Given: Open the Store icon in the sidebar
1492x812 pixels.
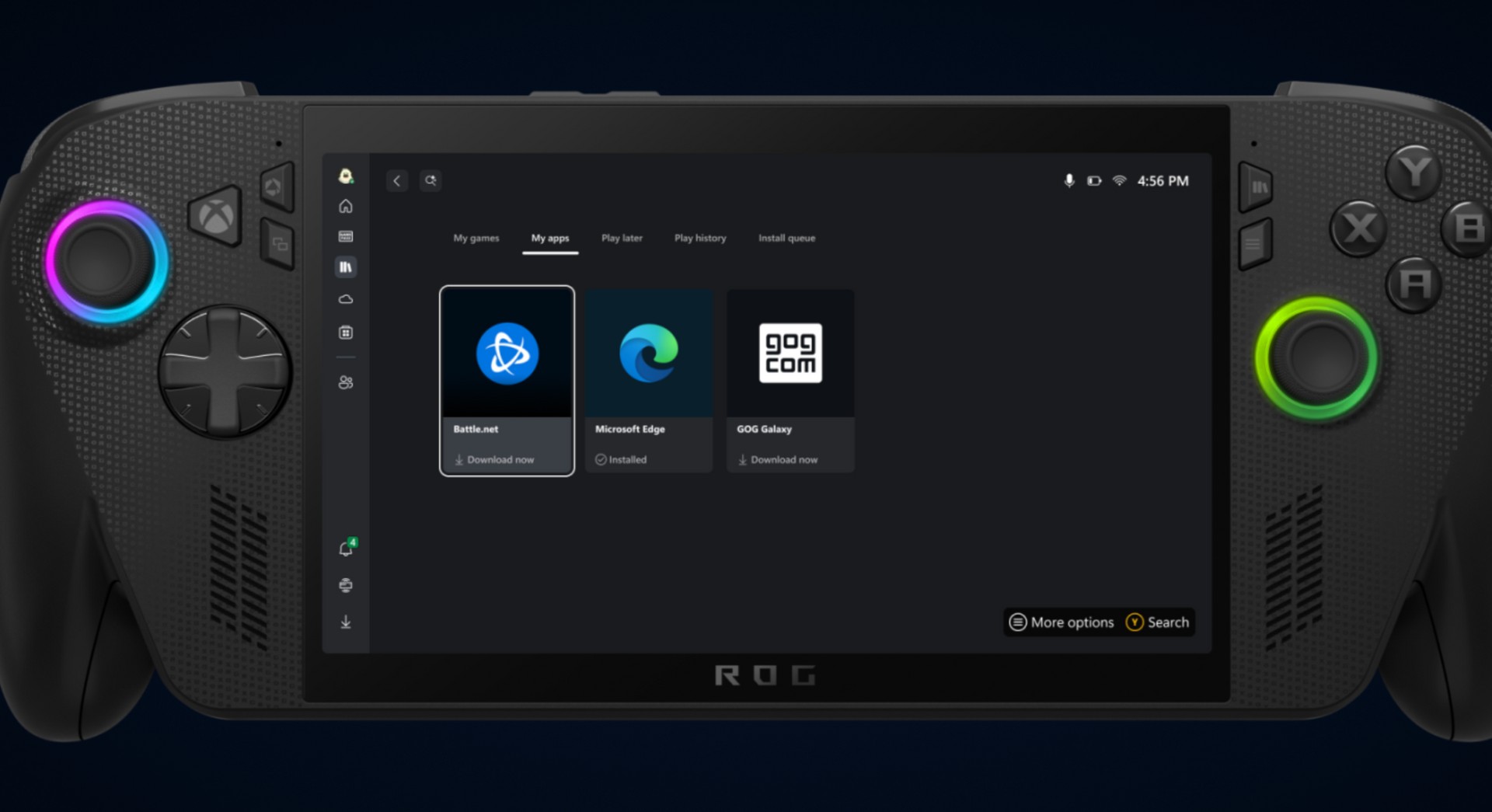Looking at the screenshot, I should coord(346,333).
